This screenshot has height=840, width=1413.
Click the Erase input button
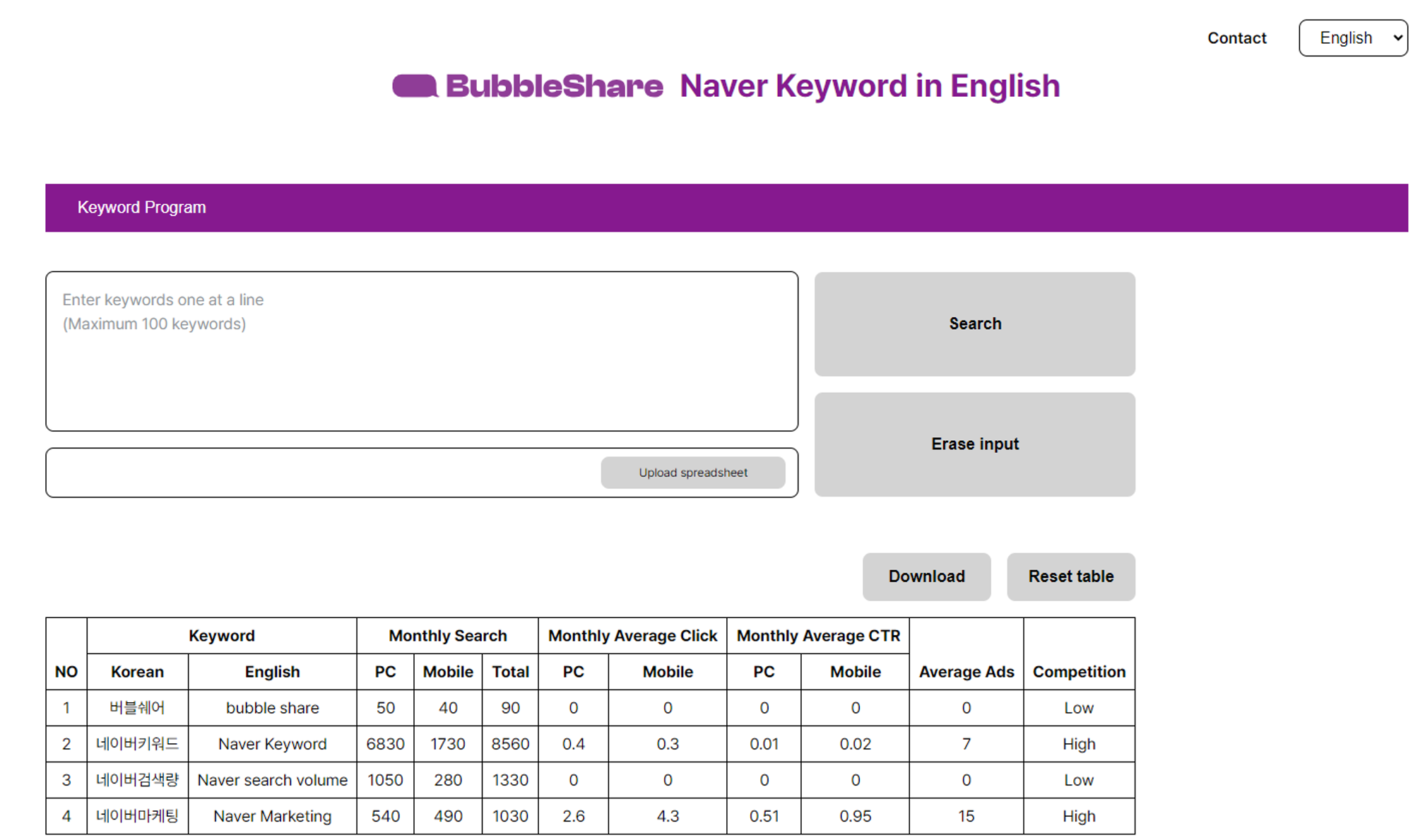974,444
